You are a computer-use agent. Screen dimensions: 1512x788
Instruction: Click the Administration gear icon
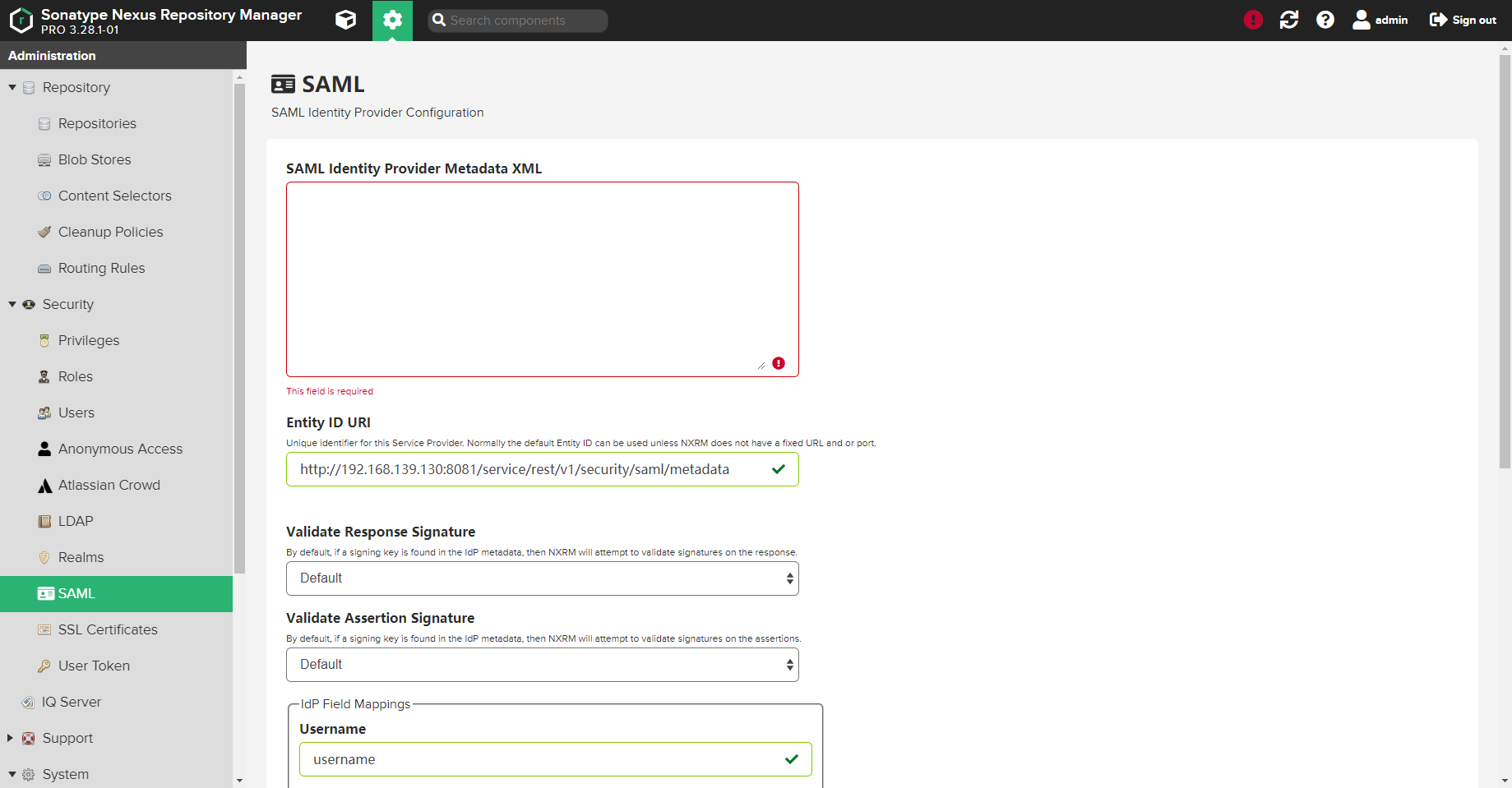pyautogui.click(x=392, y=20)
